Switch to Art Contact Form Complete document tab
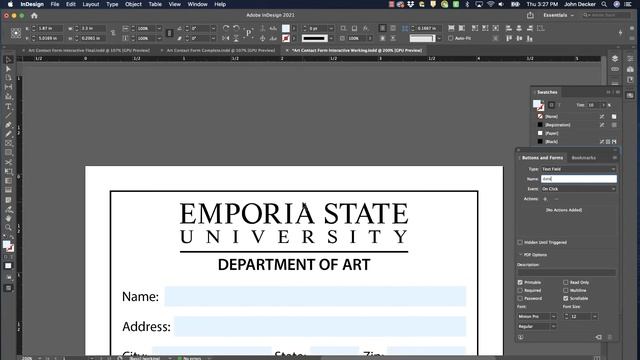This screenshot has width=640, height=360. (x=220, y=50)
